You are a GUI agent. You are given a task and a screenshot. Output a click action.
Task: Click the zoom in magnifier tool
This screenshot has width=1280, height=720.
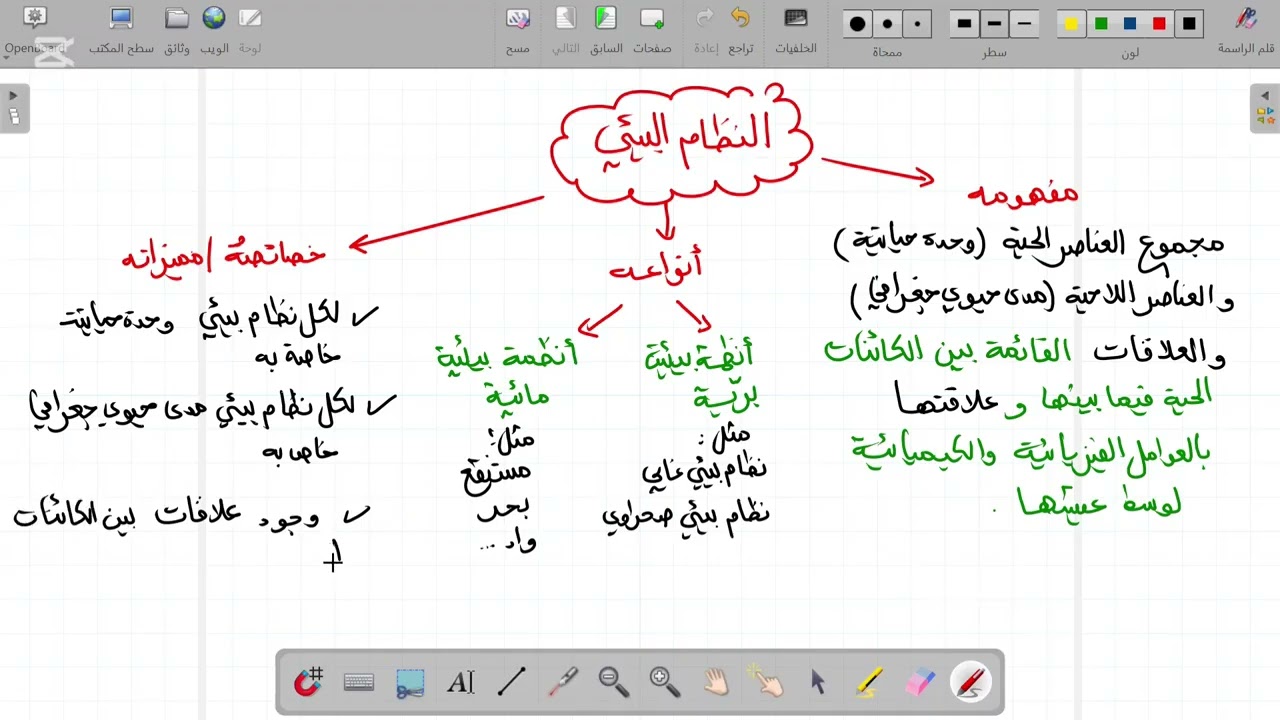click(664, 682)
